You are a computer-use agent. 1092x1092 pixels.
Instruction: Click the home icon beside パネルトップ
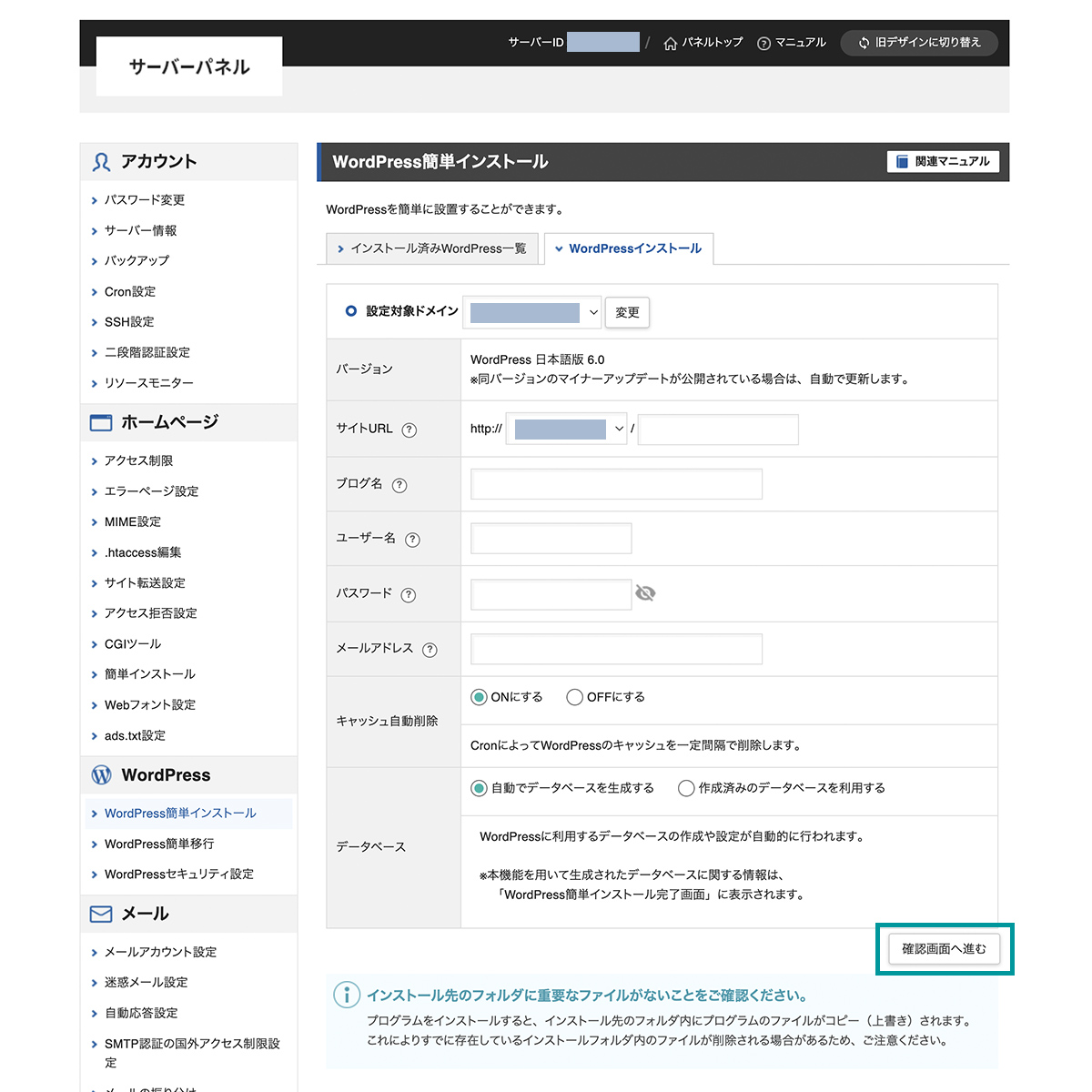coord(671,43)
